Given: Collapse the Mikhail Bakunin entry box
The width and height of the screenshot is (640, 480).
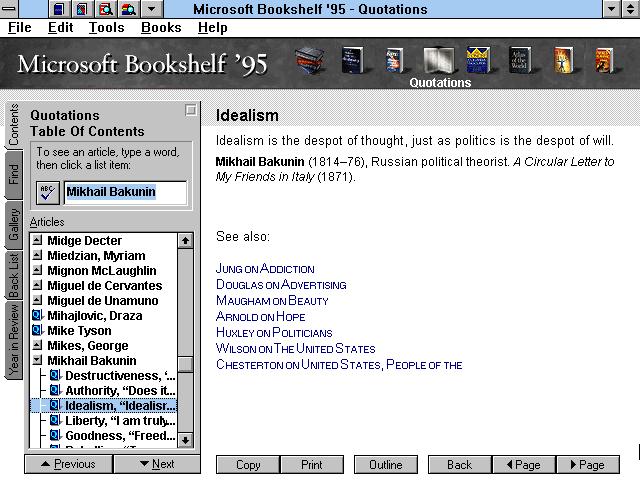Looking at the screenshot, I should 37,360.
